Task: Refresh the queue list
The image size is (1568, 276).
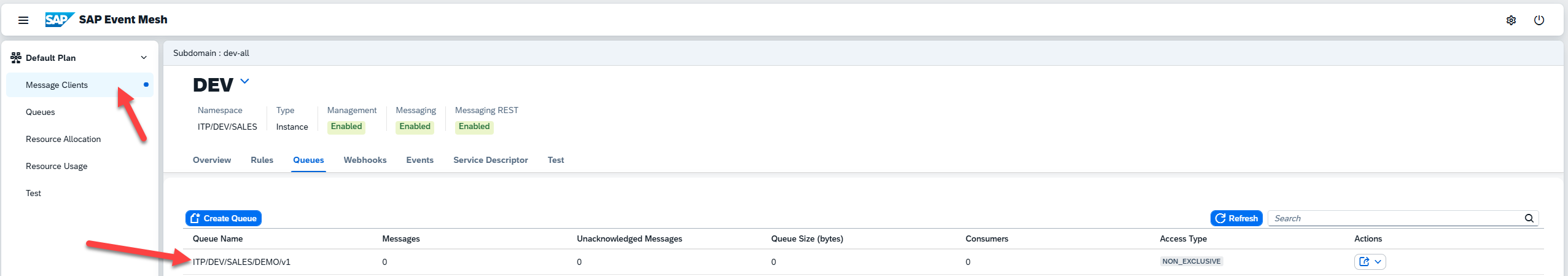Action: pyautogui.click(x=1236, y=218)
